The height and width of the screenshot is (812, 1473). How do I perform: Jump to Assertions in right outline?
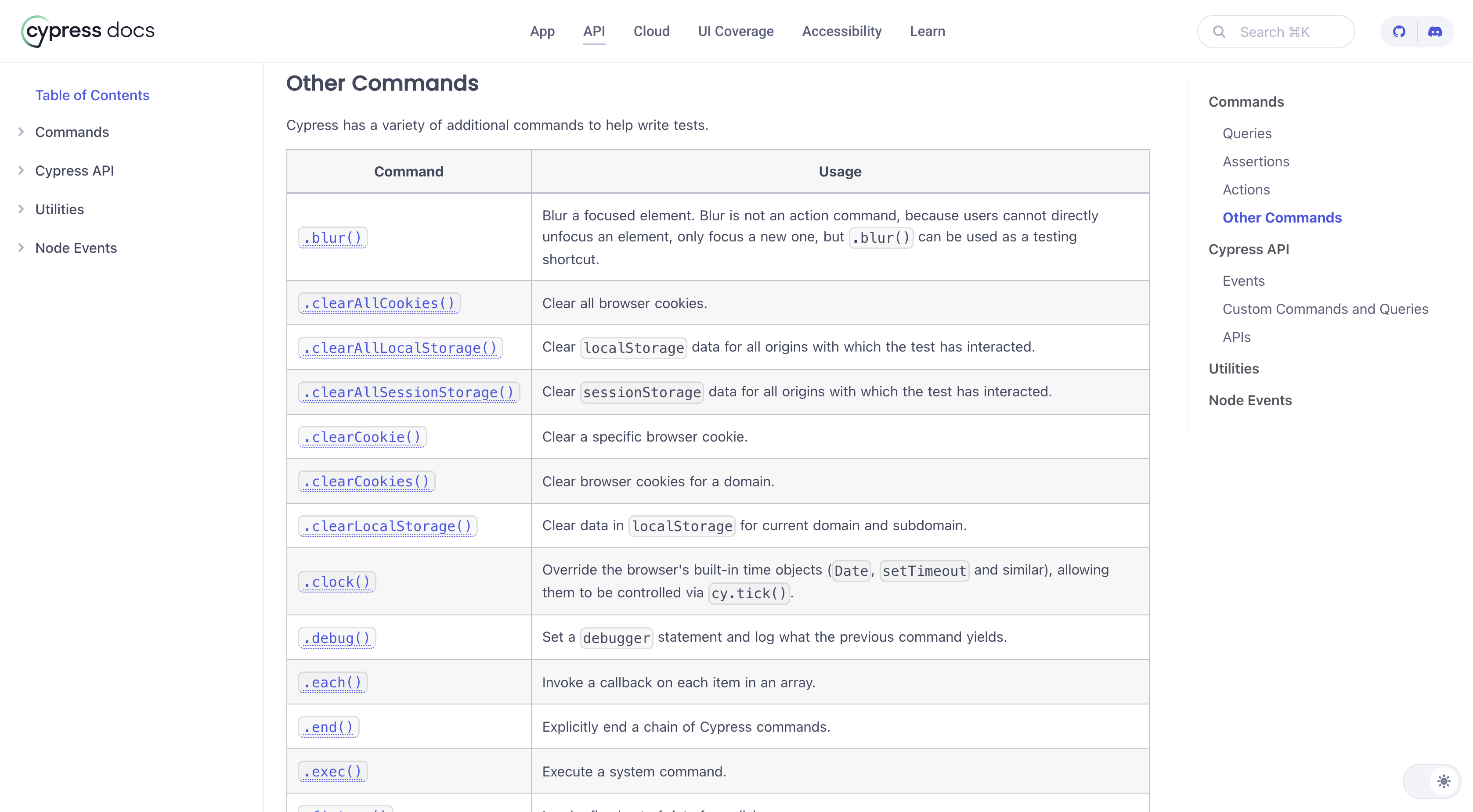coord(1256,162)
